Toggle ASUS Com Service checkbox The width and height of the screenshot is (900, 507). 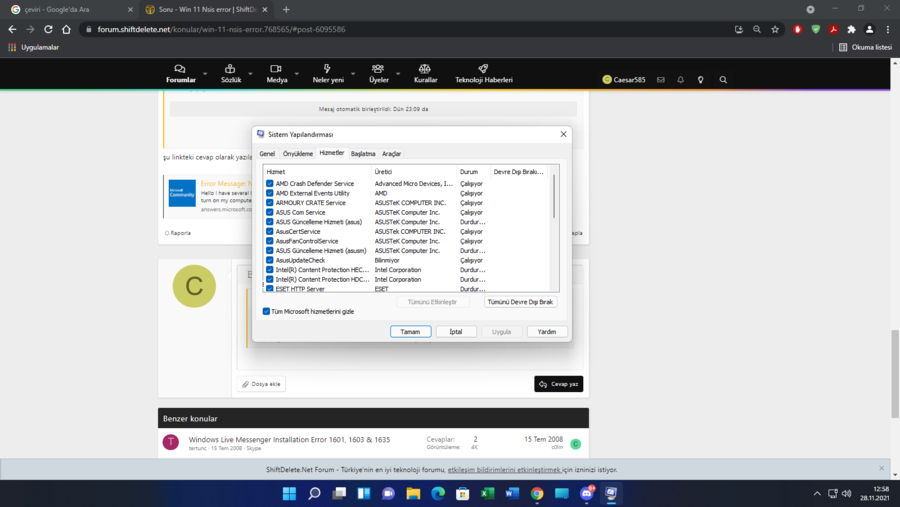coord(269,212)
